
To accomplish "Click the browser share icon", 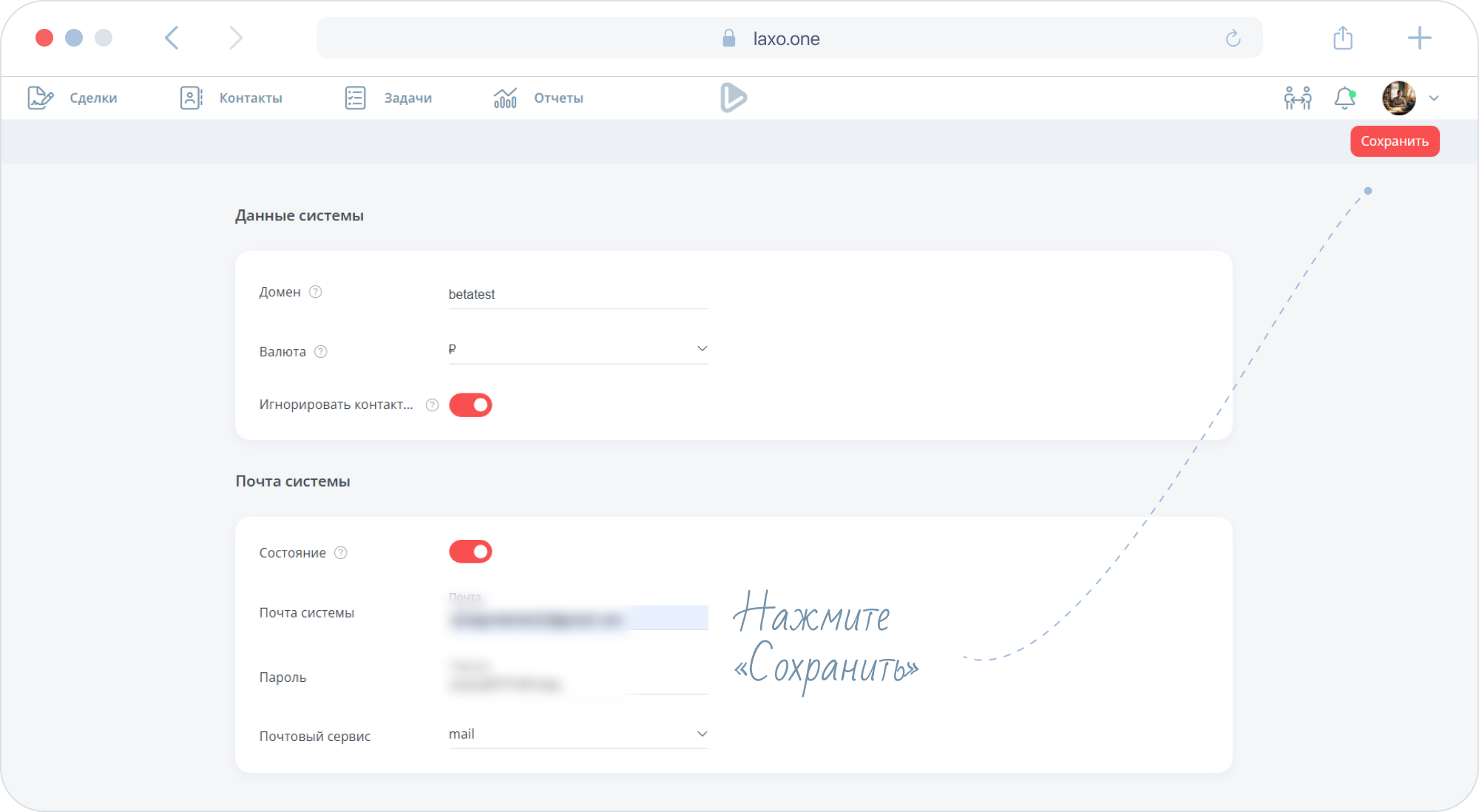I will tap(1343, 38).
